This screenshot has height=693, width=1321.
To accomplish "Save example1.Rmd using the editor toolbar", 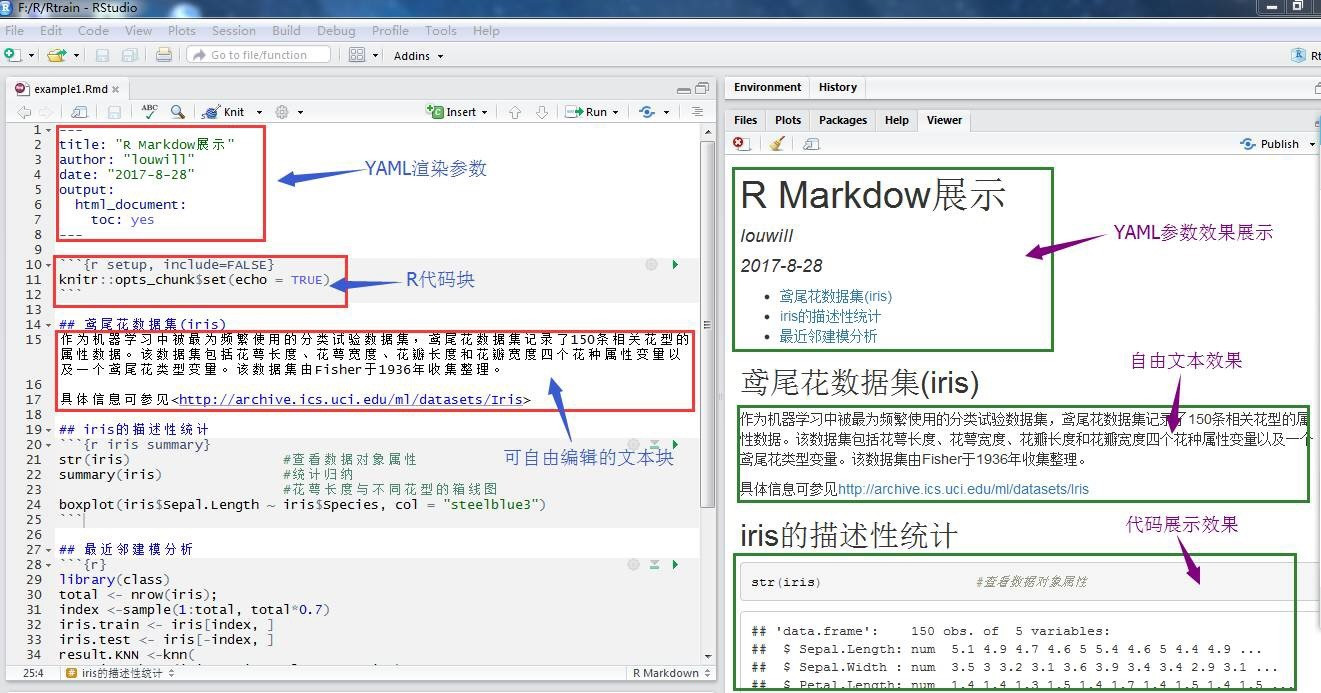I will [x=114, y=112].
